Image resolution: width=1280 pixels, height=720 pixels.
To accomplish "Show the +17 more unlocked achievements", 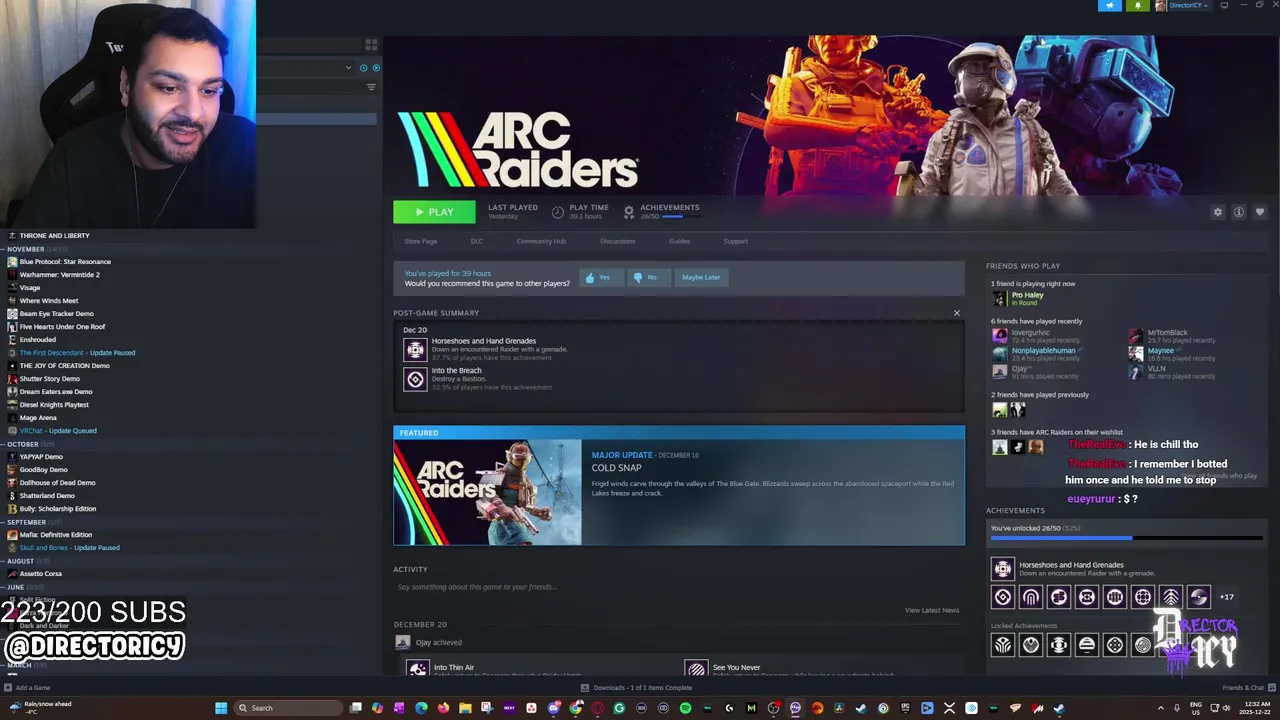I will 1226,597.
